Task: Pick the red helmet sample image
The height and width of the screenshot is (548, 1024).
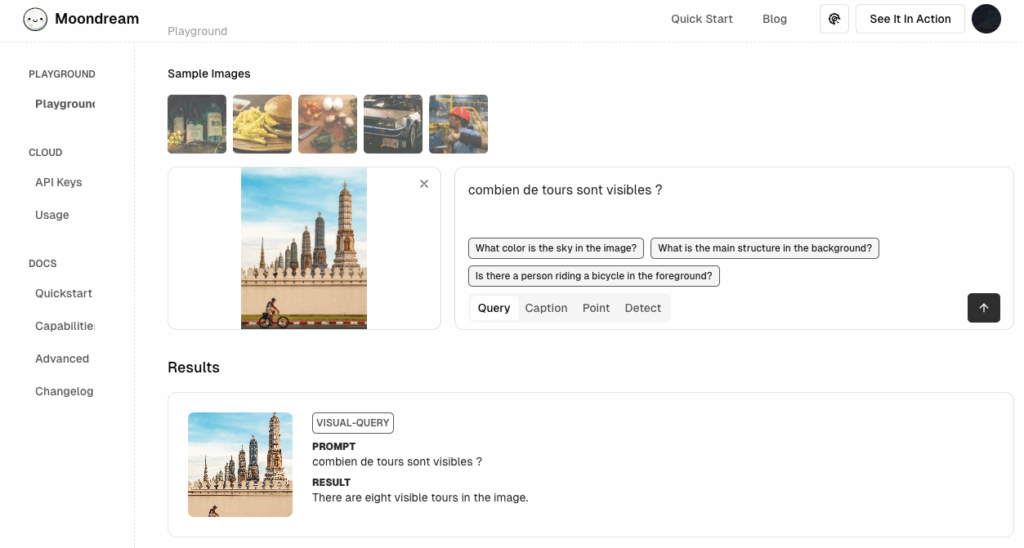Action: [458, 124]
